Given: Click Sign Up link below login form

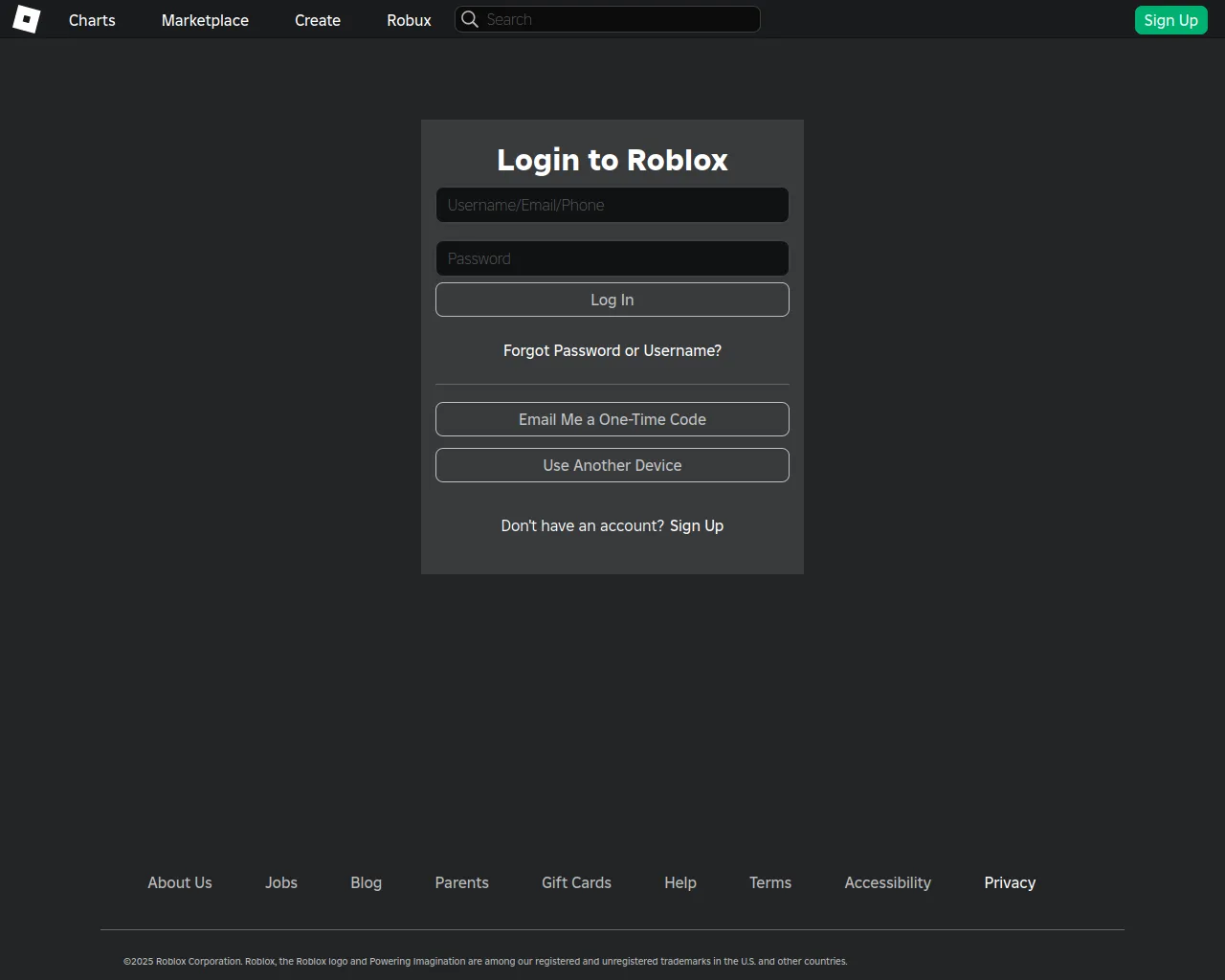Looking at the screenshot, I should (x=697, y=525).
